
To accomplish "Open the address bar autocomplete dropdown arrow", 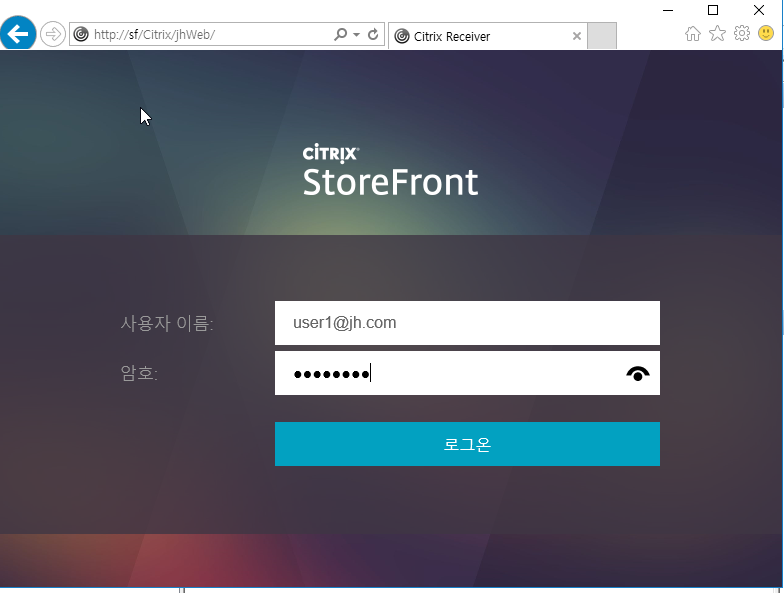I will [x=356, y=34].
